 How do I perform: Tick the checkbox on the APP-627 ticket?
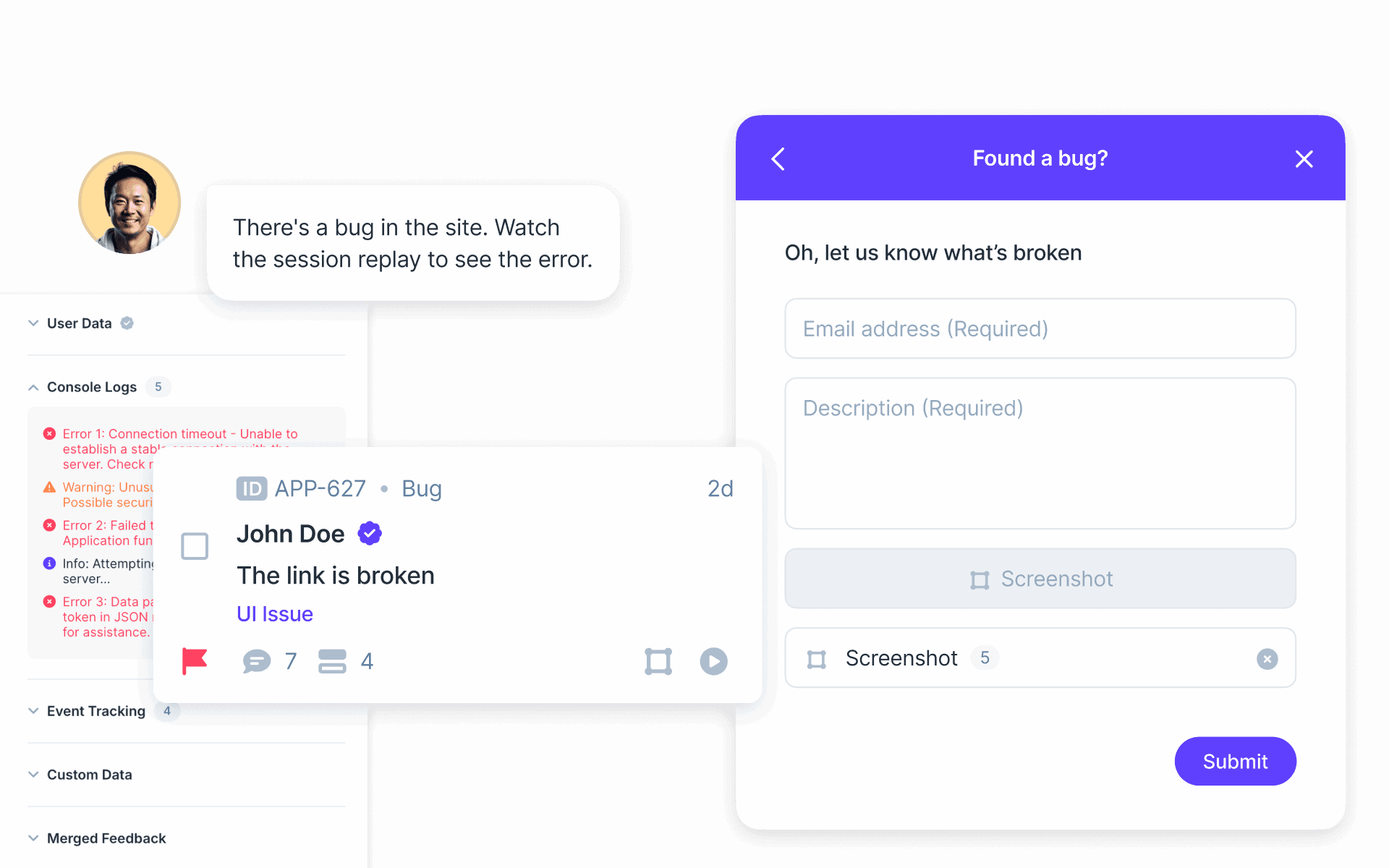[x=195, y=546]
